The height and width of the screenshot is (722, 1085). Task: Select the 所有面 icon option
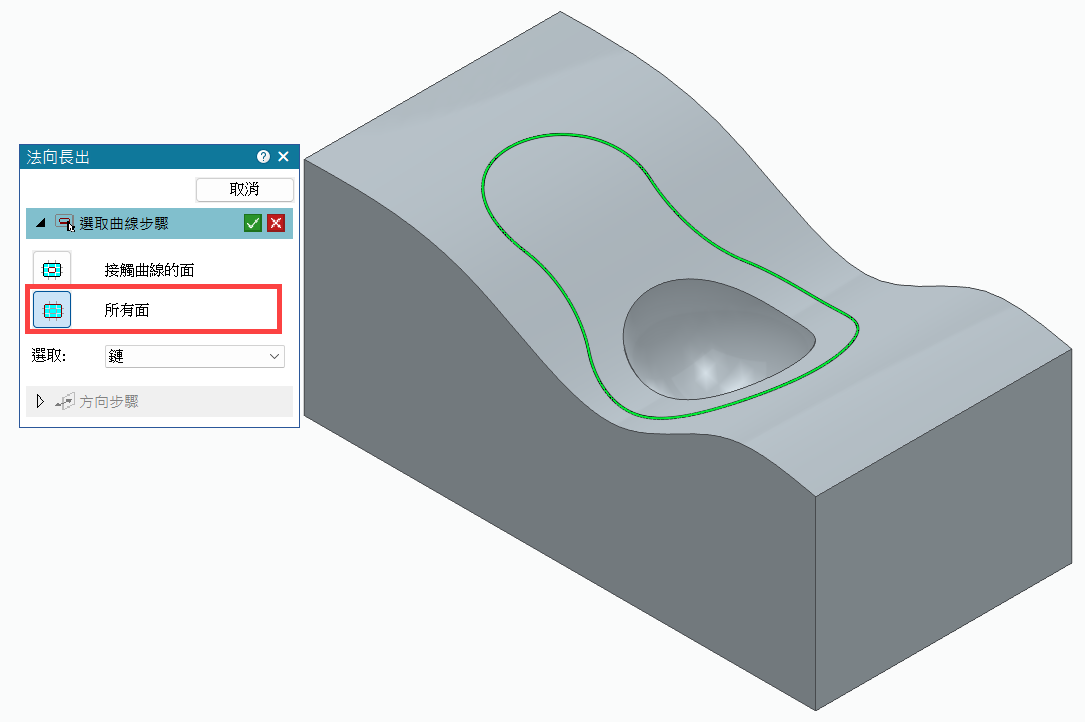52,309
